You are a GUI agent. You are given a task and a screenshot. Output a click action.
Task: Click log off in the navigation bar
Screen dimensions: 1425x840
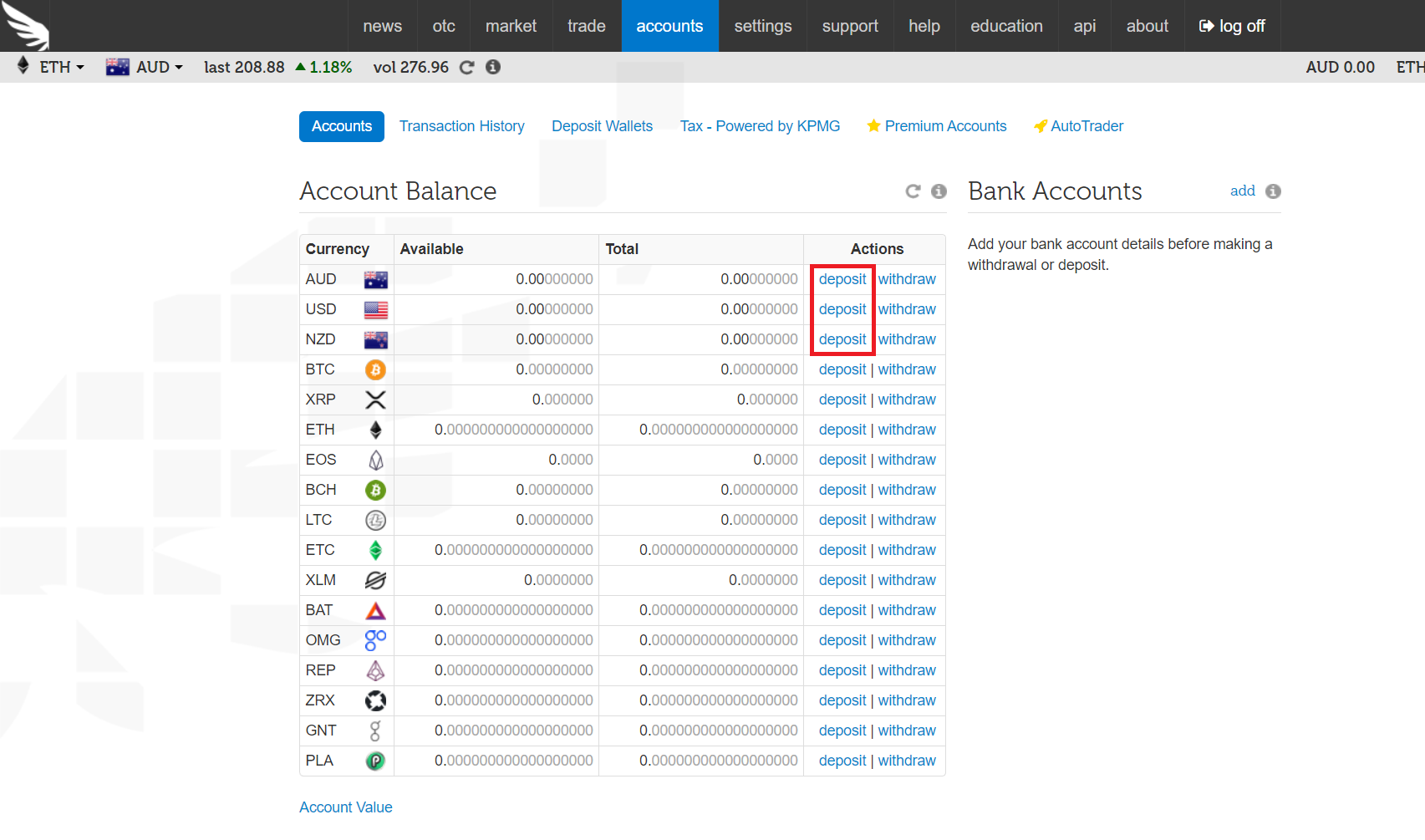(x=1231, y=25)
